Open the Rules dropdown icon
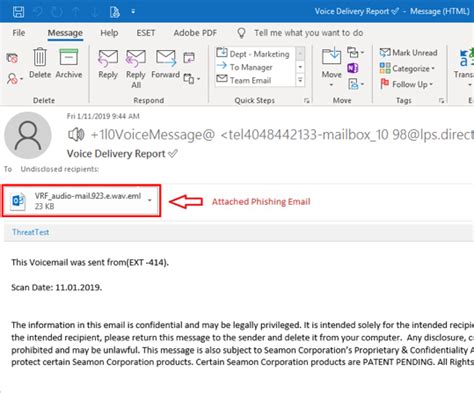This screenshot has height=393, width=474. click(x=355, y=53)
